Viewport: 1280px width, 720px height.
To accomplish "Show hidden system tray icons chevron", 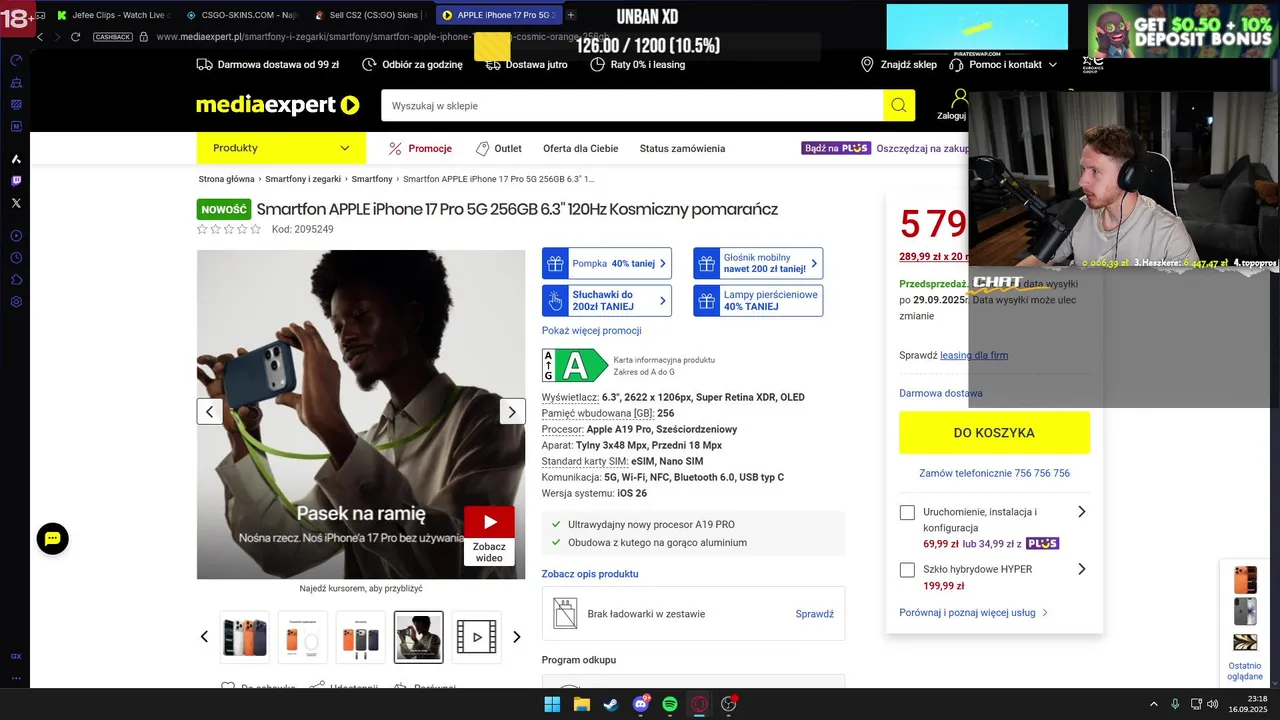I will coord(1153,704).
